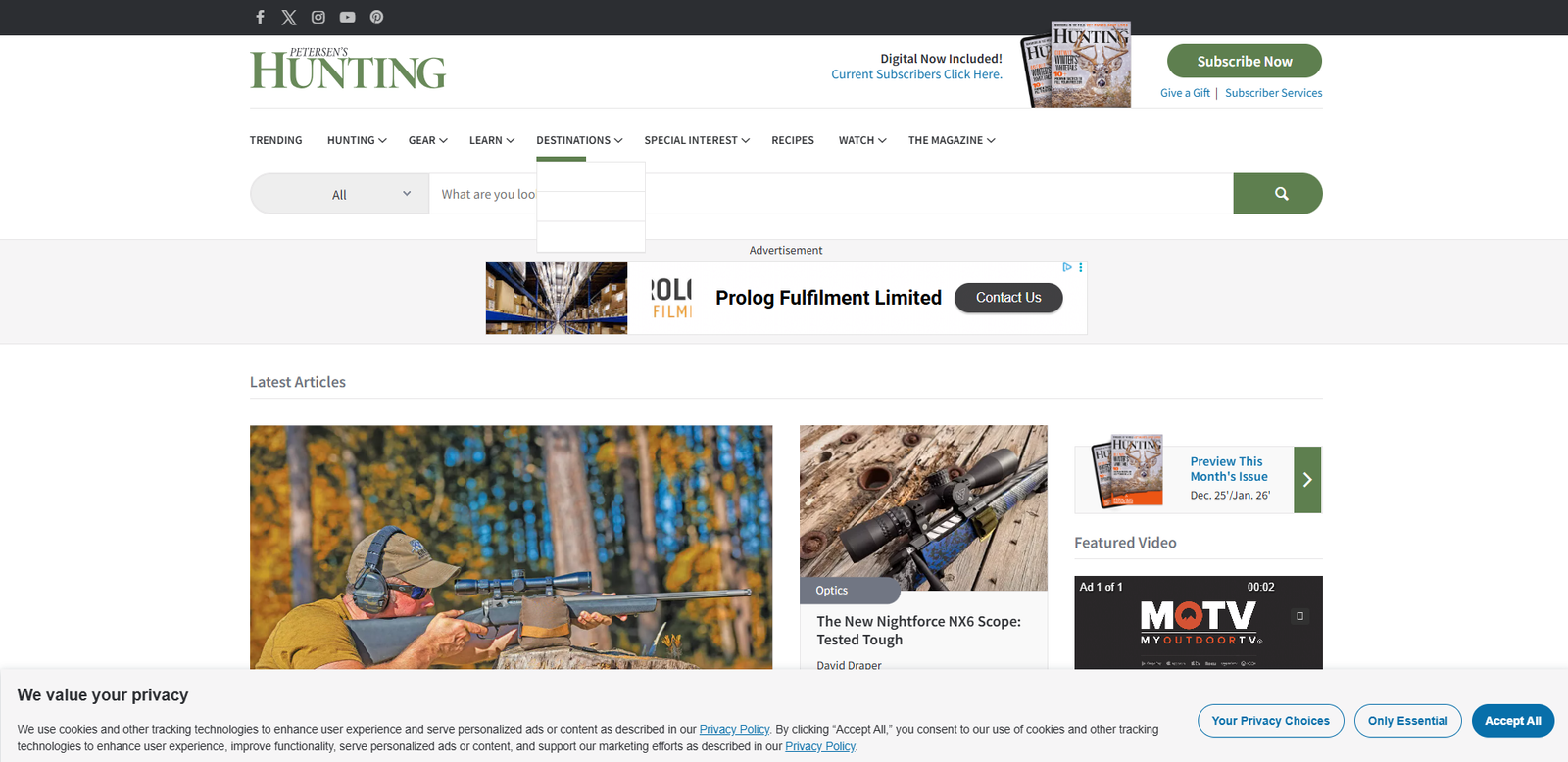Viewport: 1568px width, 762px height.
Task: Click the ad choices icon on banner
Action: [x=1067, y=267]
